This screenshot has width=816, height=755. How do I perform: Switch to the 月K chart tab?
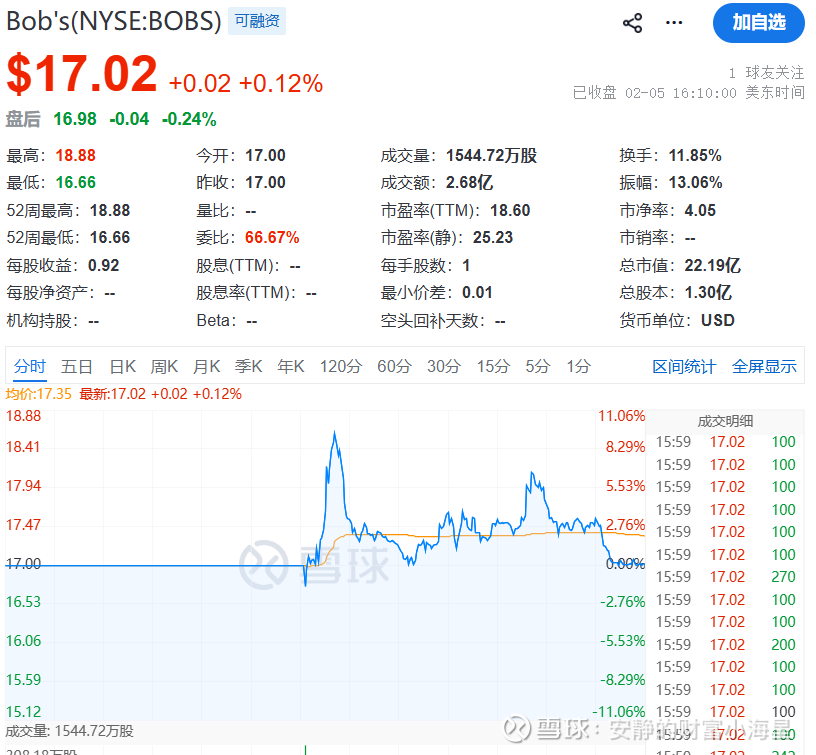(207, 366)
